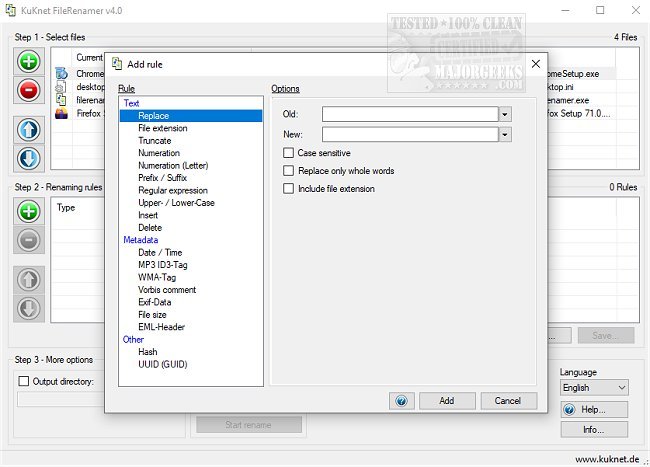Click green add files button in Step 1
Screen dimensions: 650x467
tap(29, 61)
